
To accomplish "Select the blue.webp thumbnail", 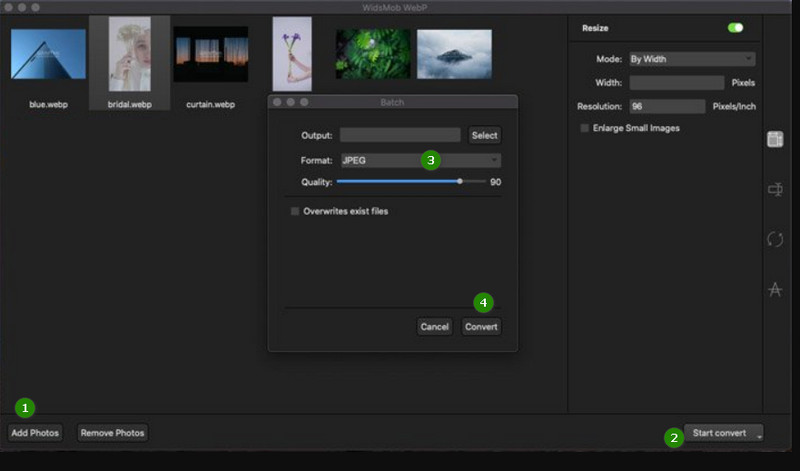I will tap(48, 54).
